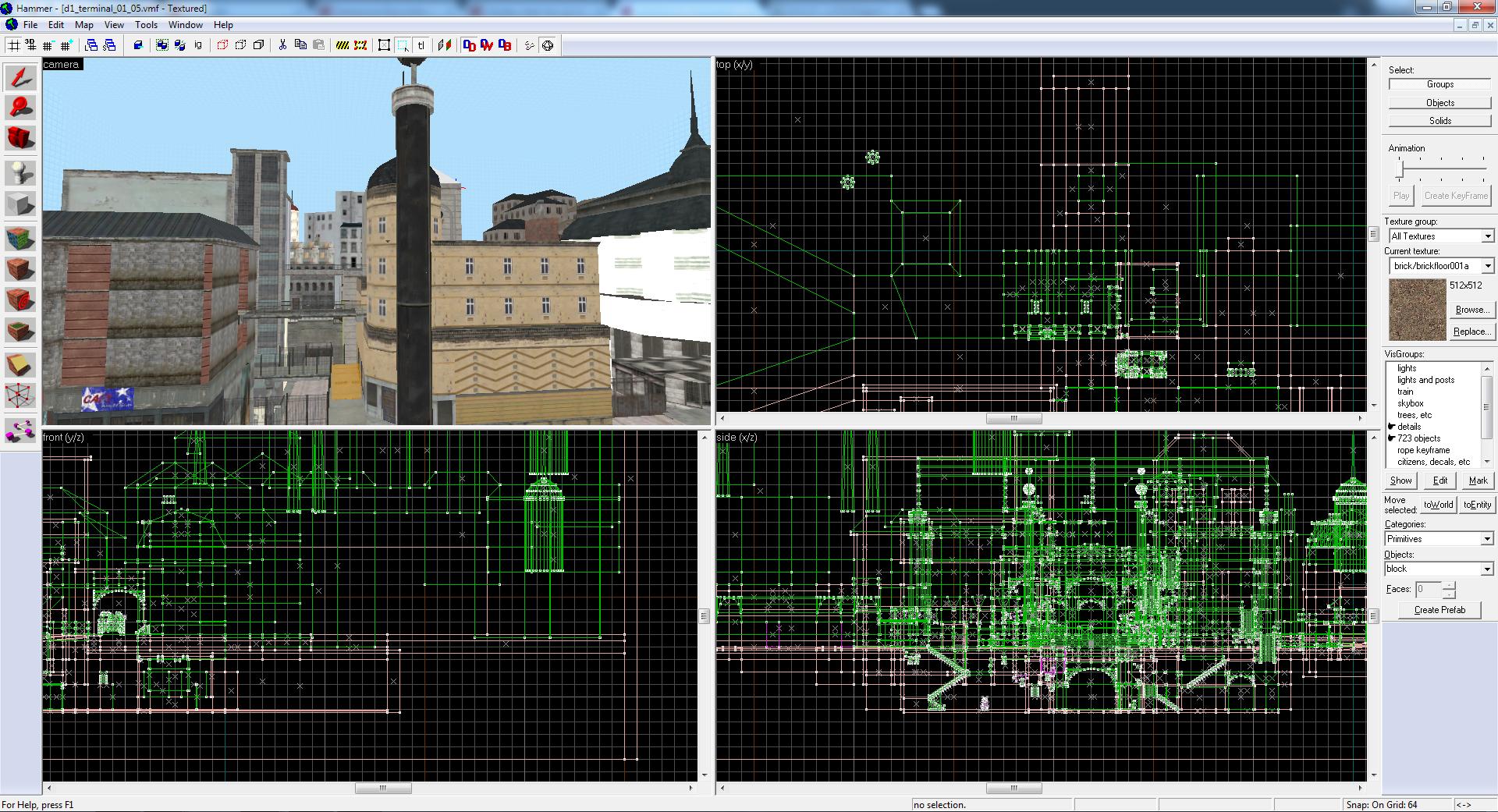The height and width of the screenshot is (812, 1498).
Task: Click the Browse... texture button
Action: pos(1471,310)
